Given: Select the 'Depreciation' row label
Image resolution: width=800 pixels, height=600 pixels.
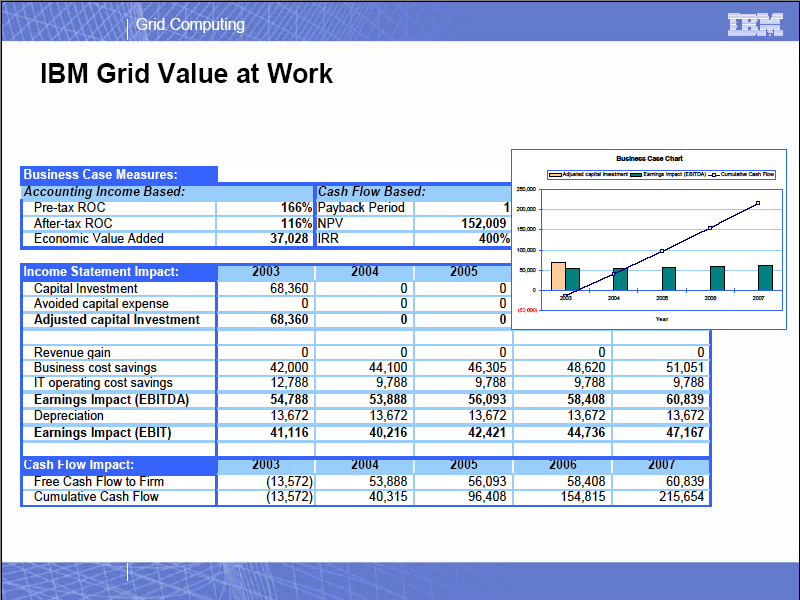Looking at the screenshot, I should (x=68, y=416).
